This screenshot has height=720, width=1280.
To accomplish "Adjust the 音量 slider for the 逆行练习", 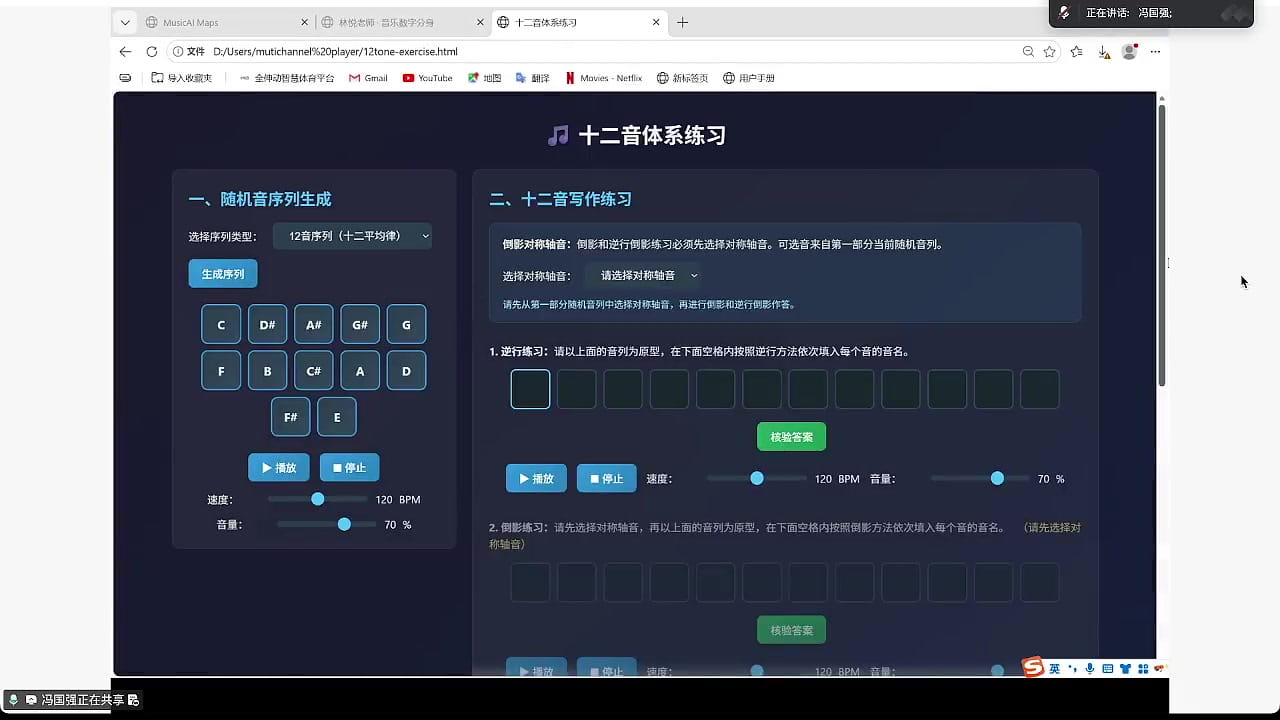I will pos(980,479).
